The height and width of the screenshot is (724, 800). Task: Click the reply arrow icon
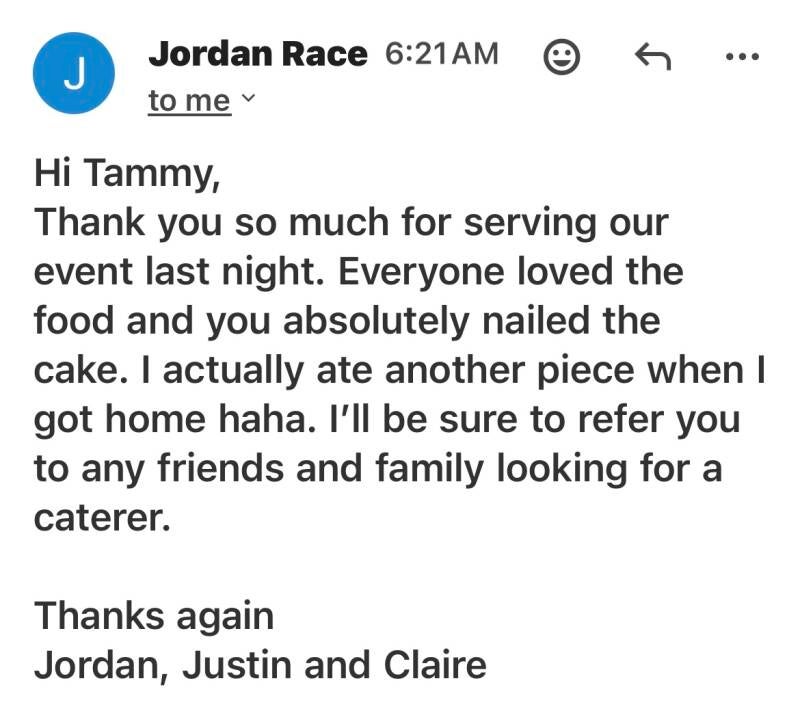tap(653, 57)
